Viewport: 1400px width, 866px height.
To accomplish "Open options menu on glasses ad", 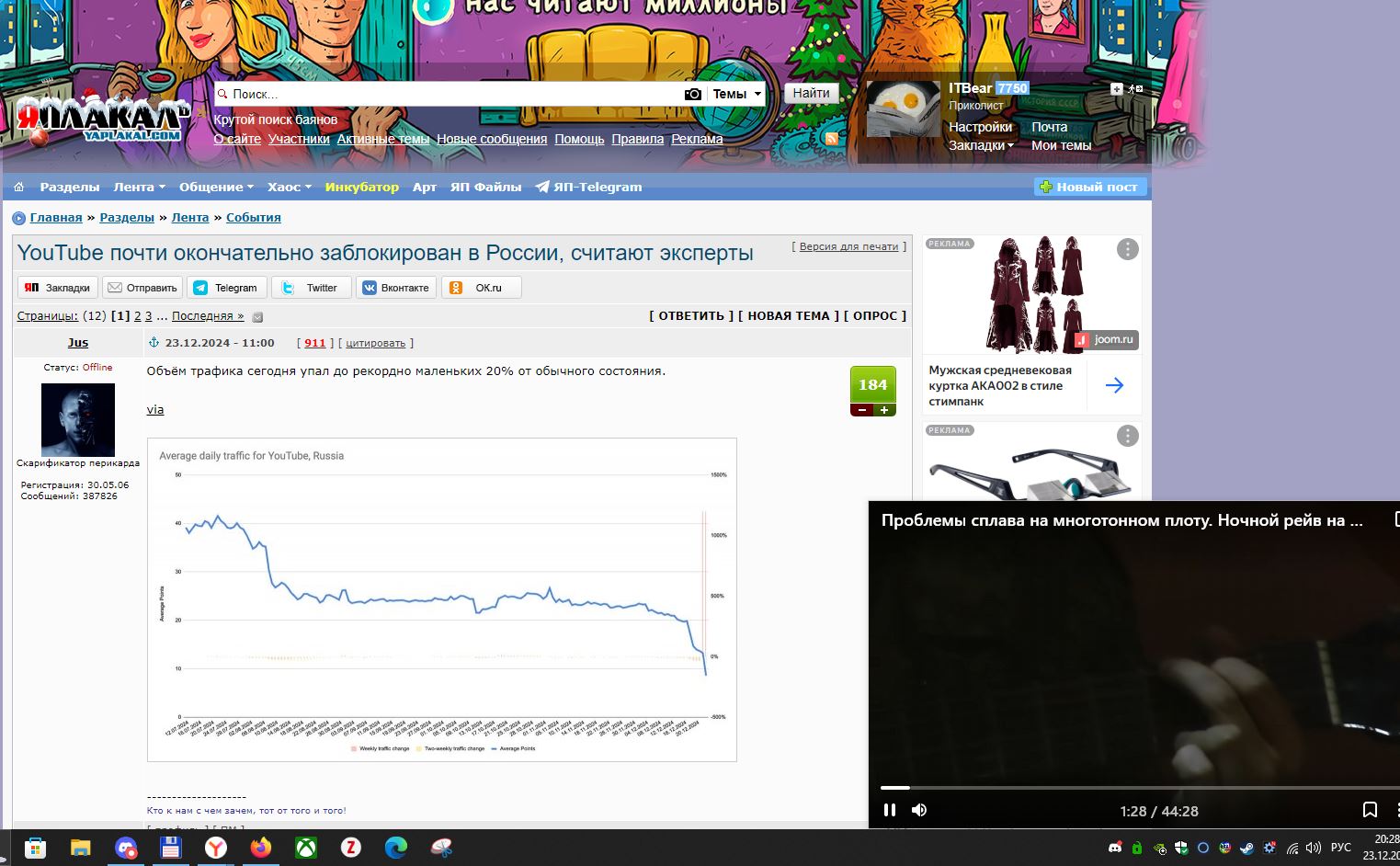I will coord(1128,436).
